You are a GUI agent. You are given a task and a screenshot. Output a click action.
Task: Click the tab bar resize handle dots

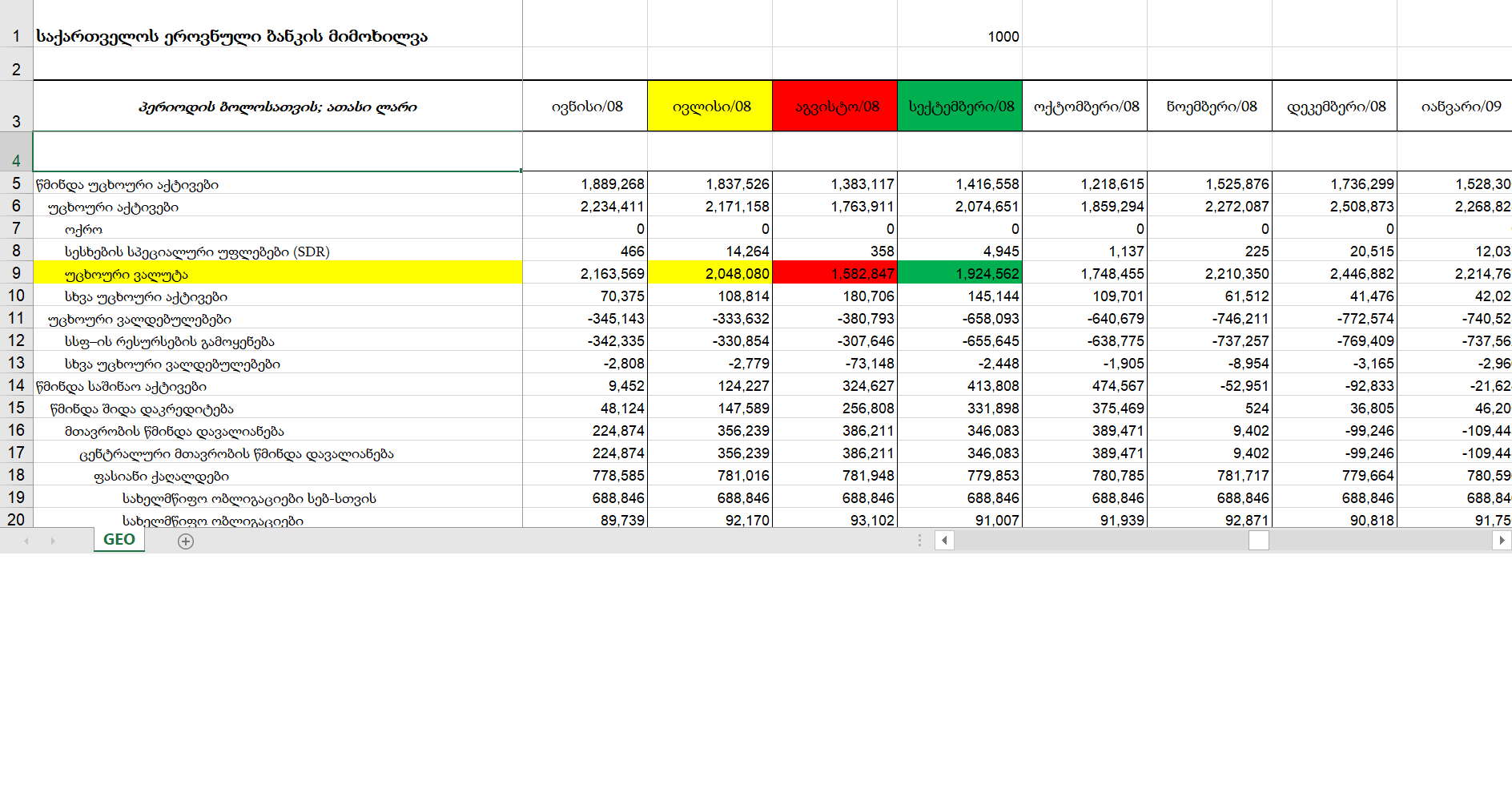pyautogui.click(x=919, y=541)
